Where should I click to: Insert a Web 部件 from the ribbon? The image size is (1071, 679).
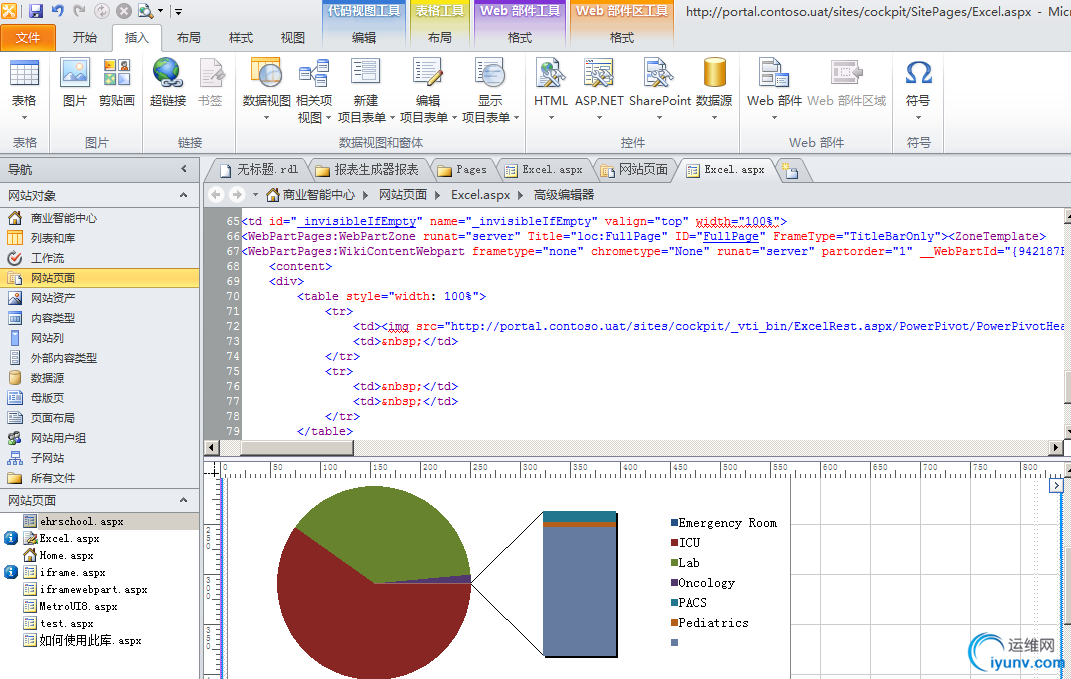[774, 74]
